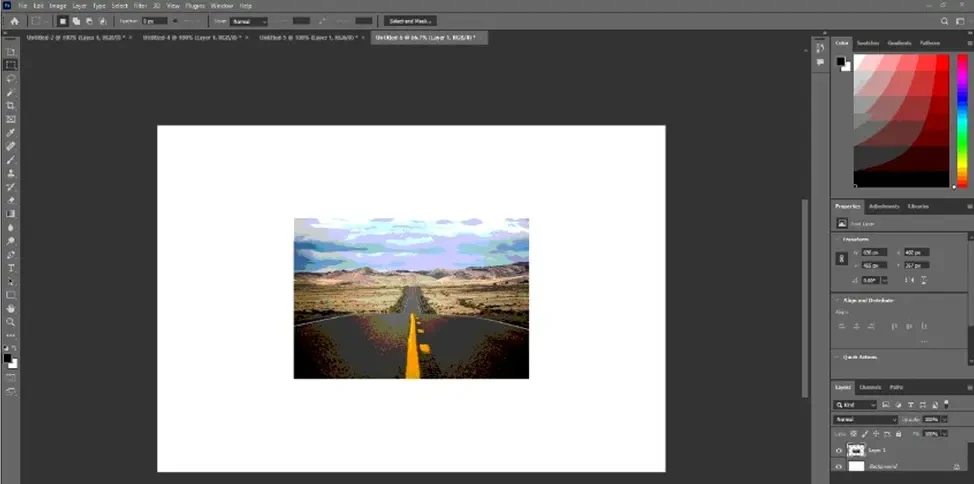Select the Eyedropper tool

click(11, 133)
